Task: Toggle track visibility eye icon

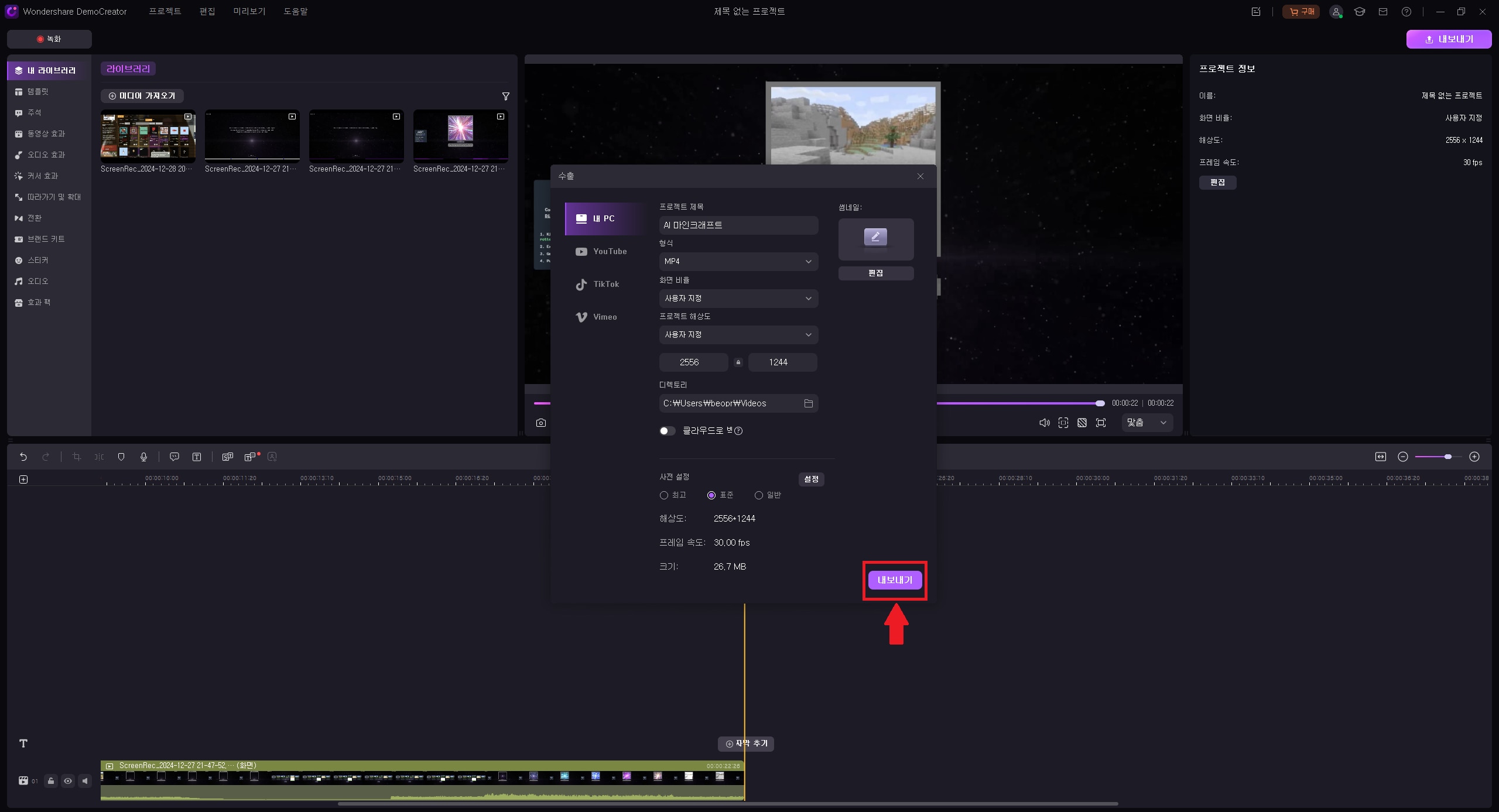Action: click(x=68, y=781)
